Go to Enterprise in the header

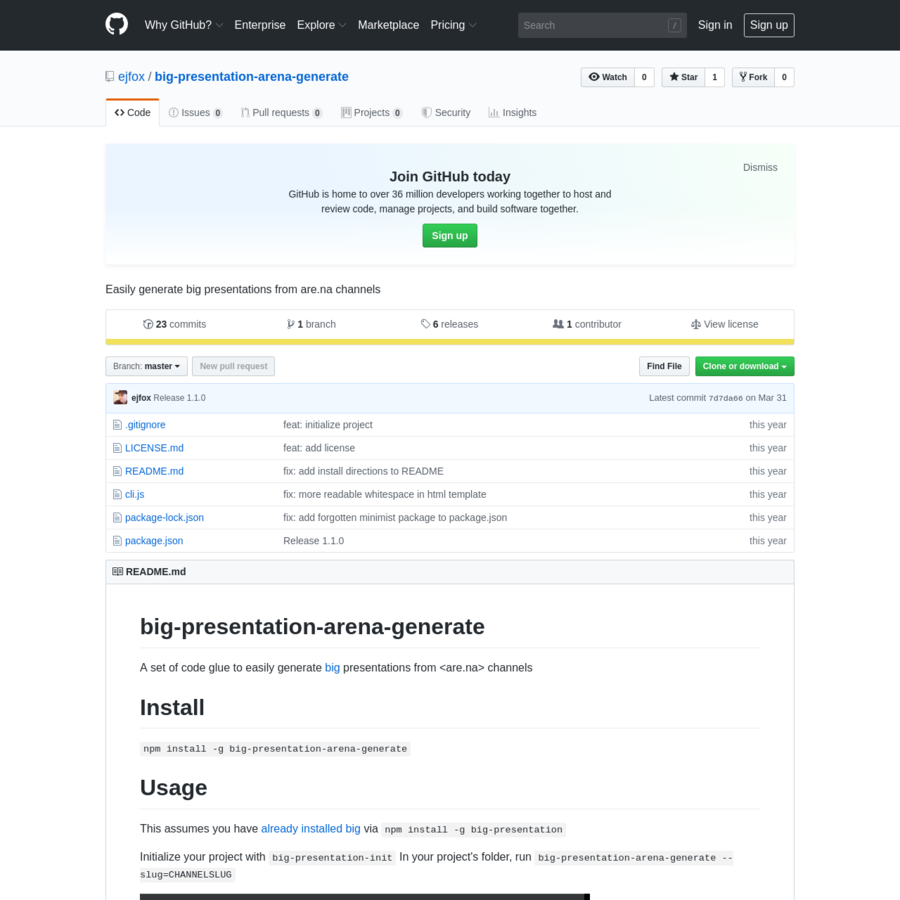coord(259,25)
